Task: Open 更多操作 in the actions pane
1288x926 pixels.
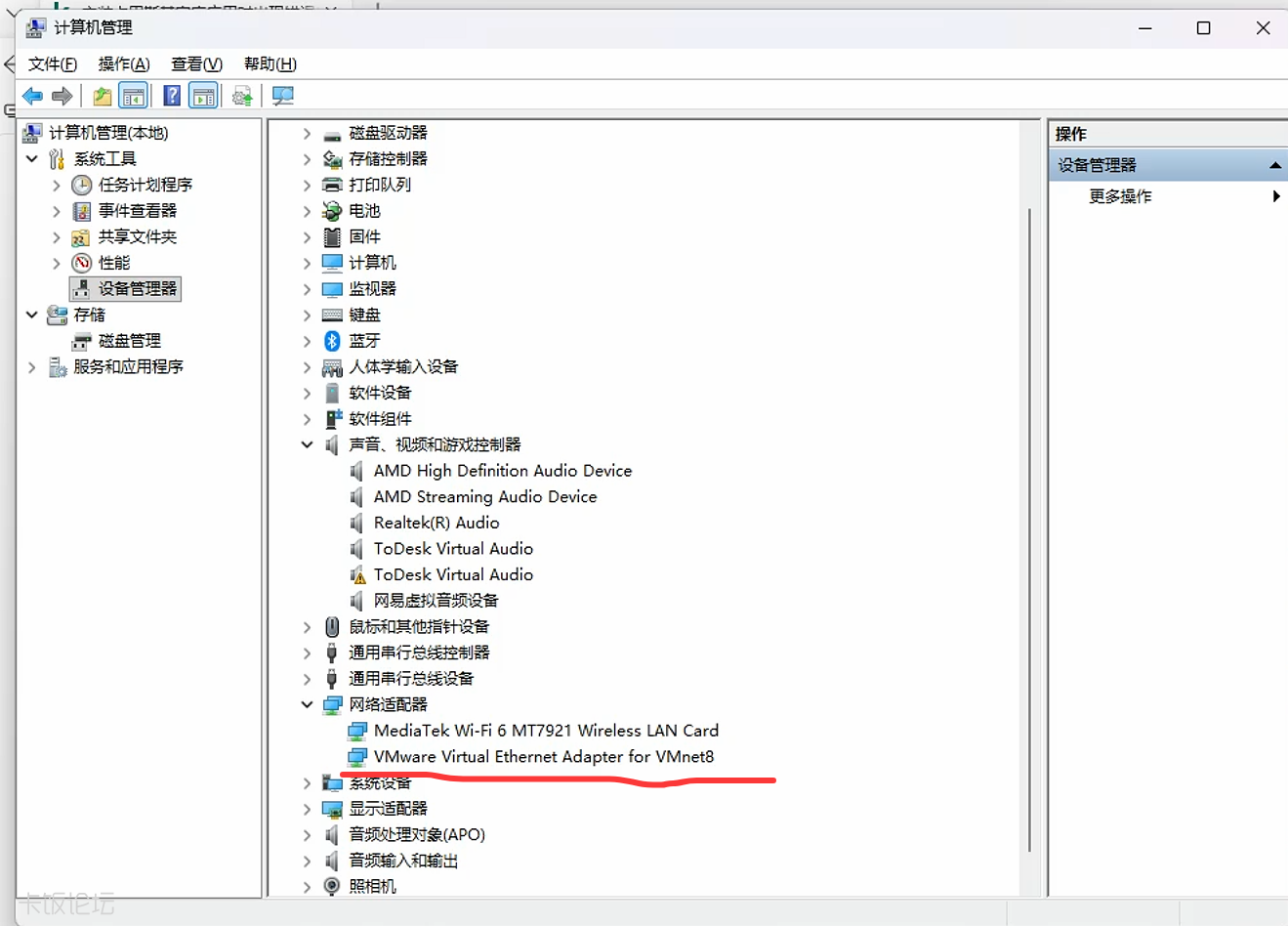Action: 1120,196
